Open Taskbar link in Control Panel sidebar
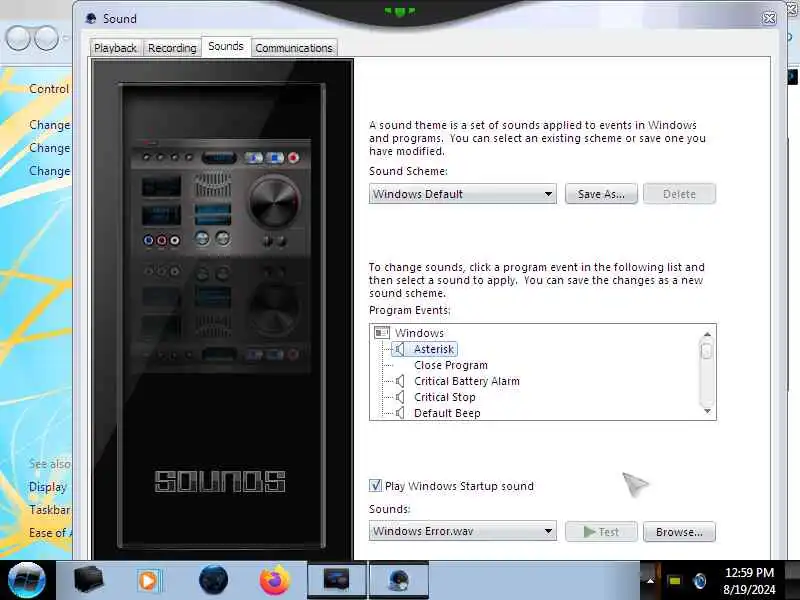The image size is (800, 600). (49, 510)
